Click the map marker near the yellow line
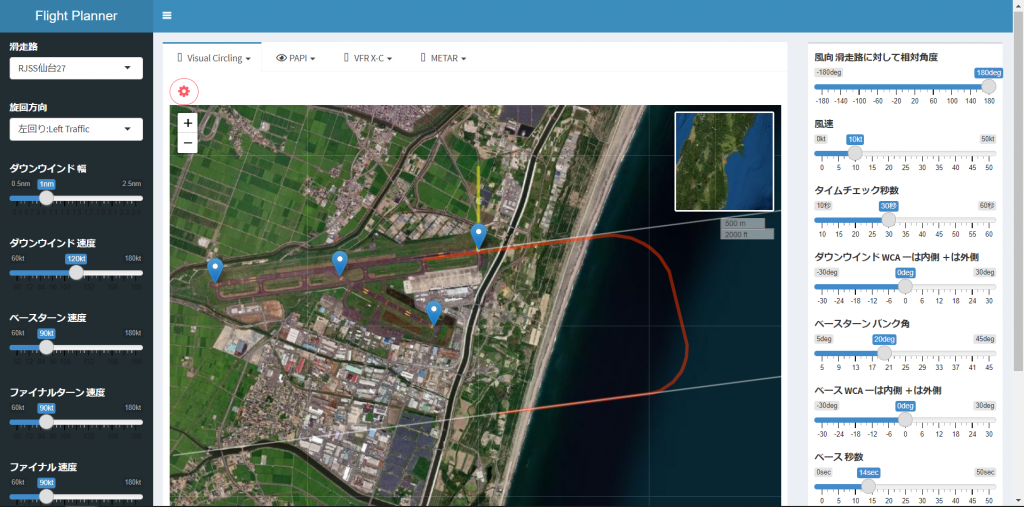The image size is (1024, 507). tap(479, 235)
